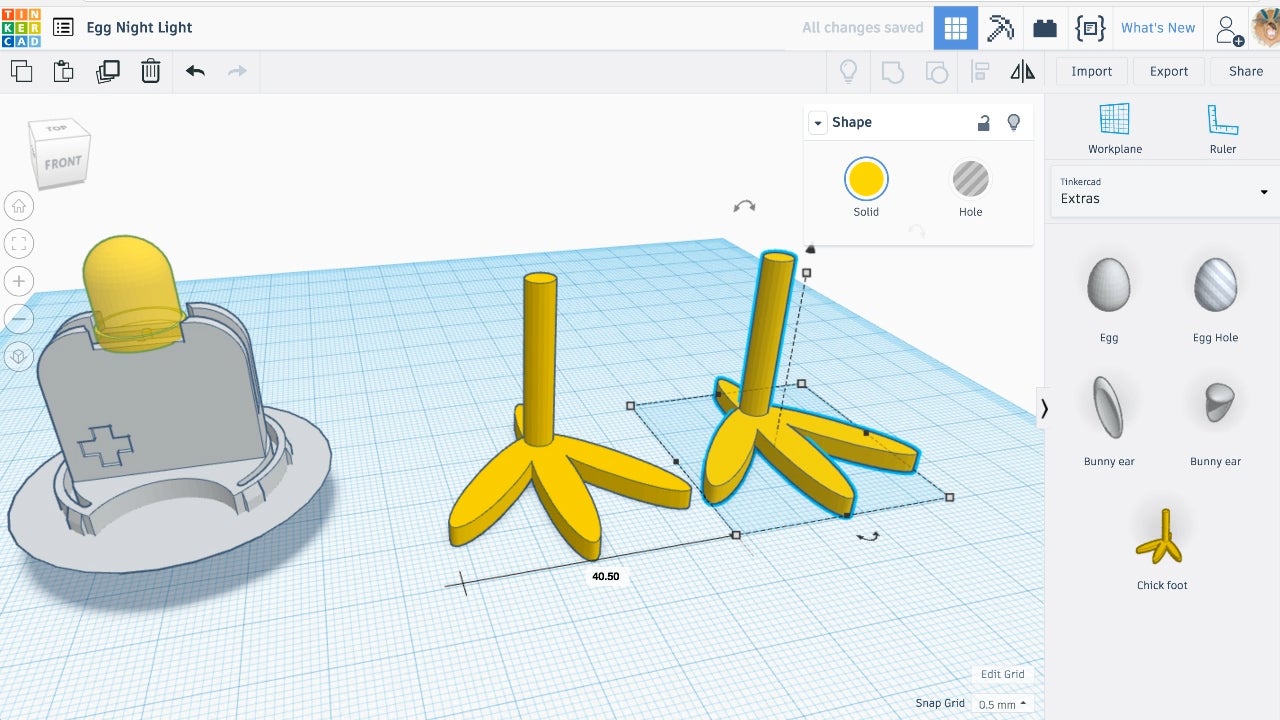Open the Extras shape category dropdown
Screen dimensions: 1280x720
tap(1162, 191)
